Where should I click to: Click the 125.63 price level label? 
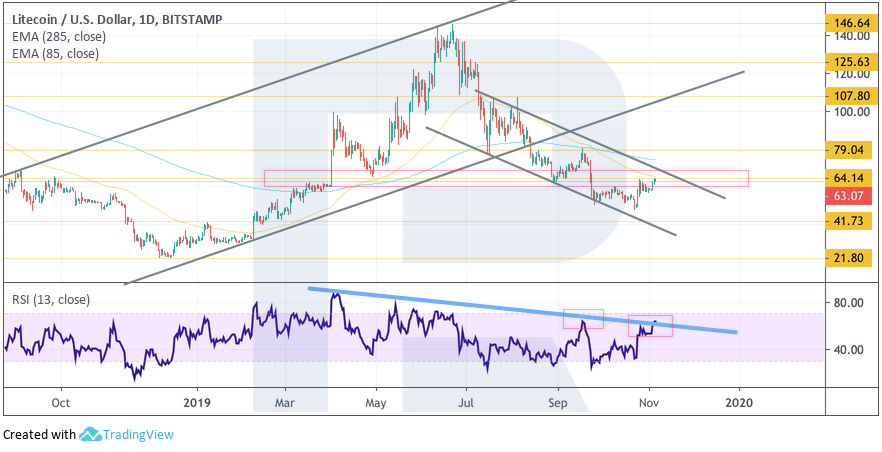852,61
